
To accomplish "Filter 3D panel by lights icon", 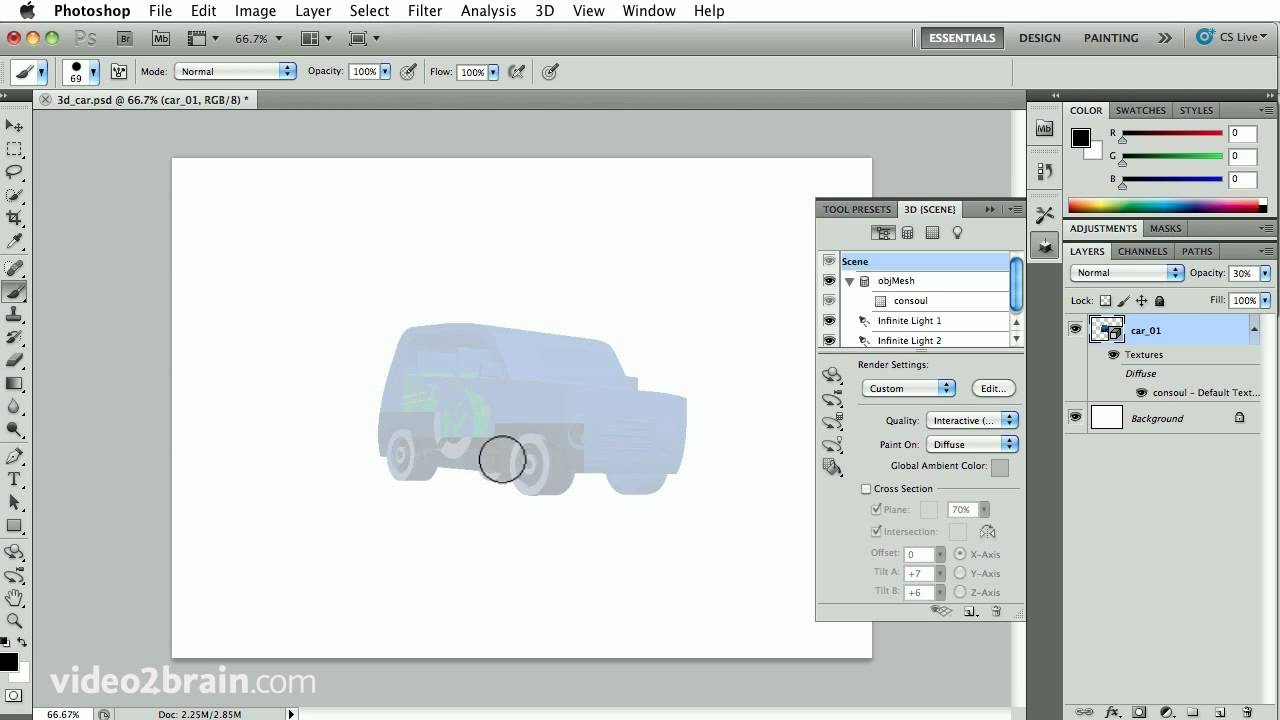I will 957,233.
